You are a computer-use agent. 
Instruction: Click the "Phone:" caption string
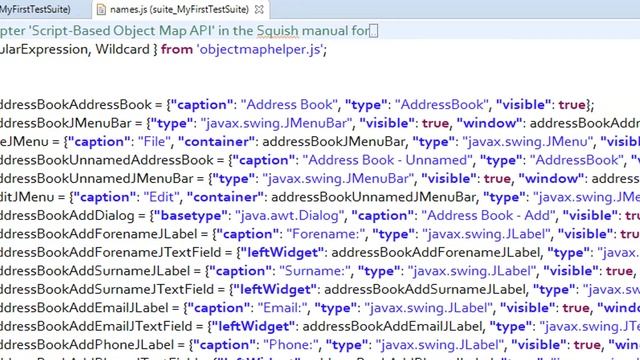[x=291, y=345]
